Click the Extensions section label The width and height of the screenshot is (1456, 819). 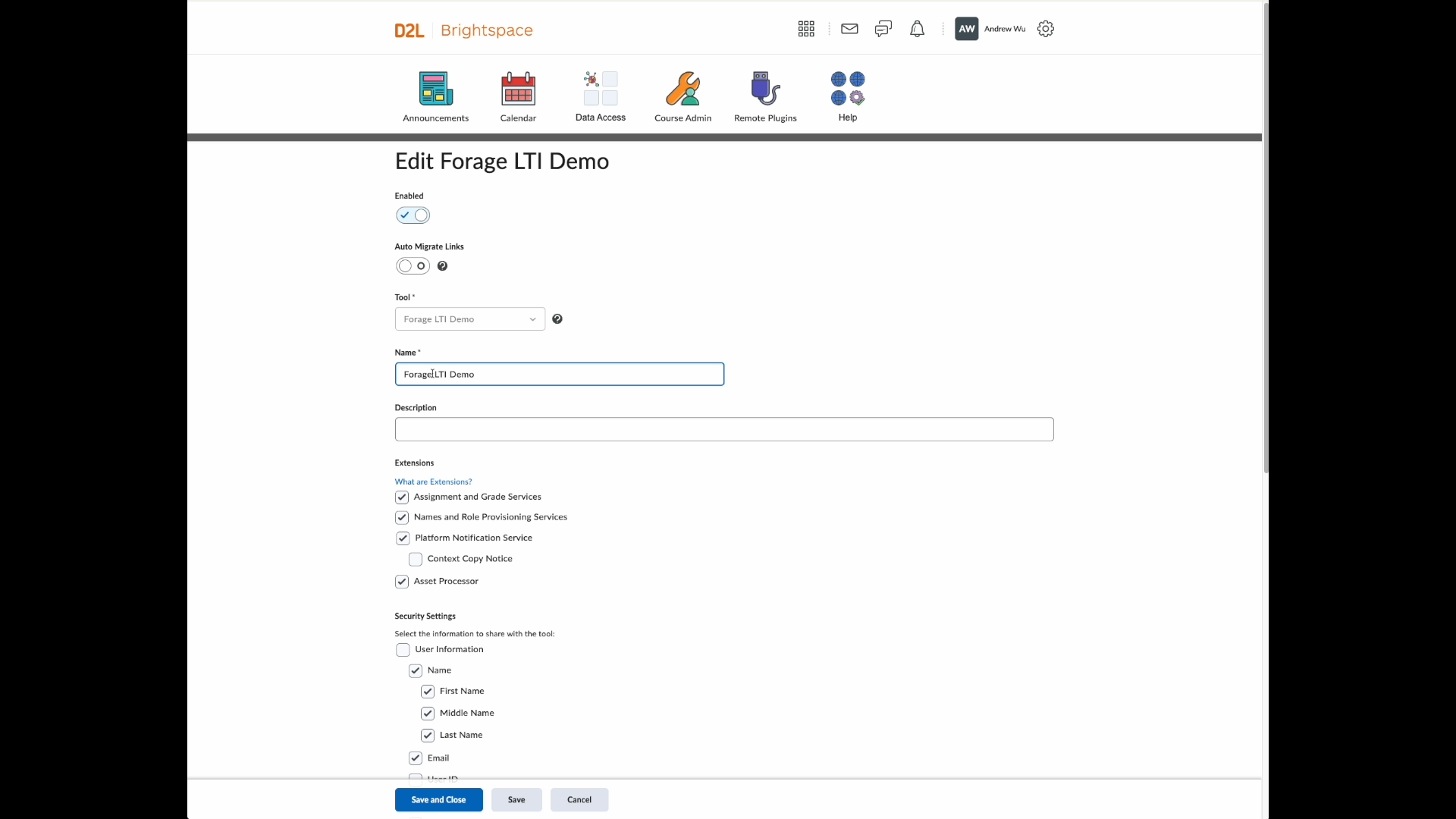point(414,463)
